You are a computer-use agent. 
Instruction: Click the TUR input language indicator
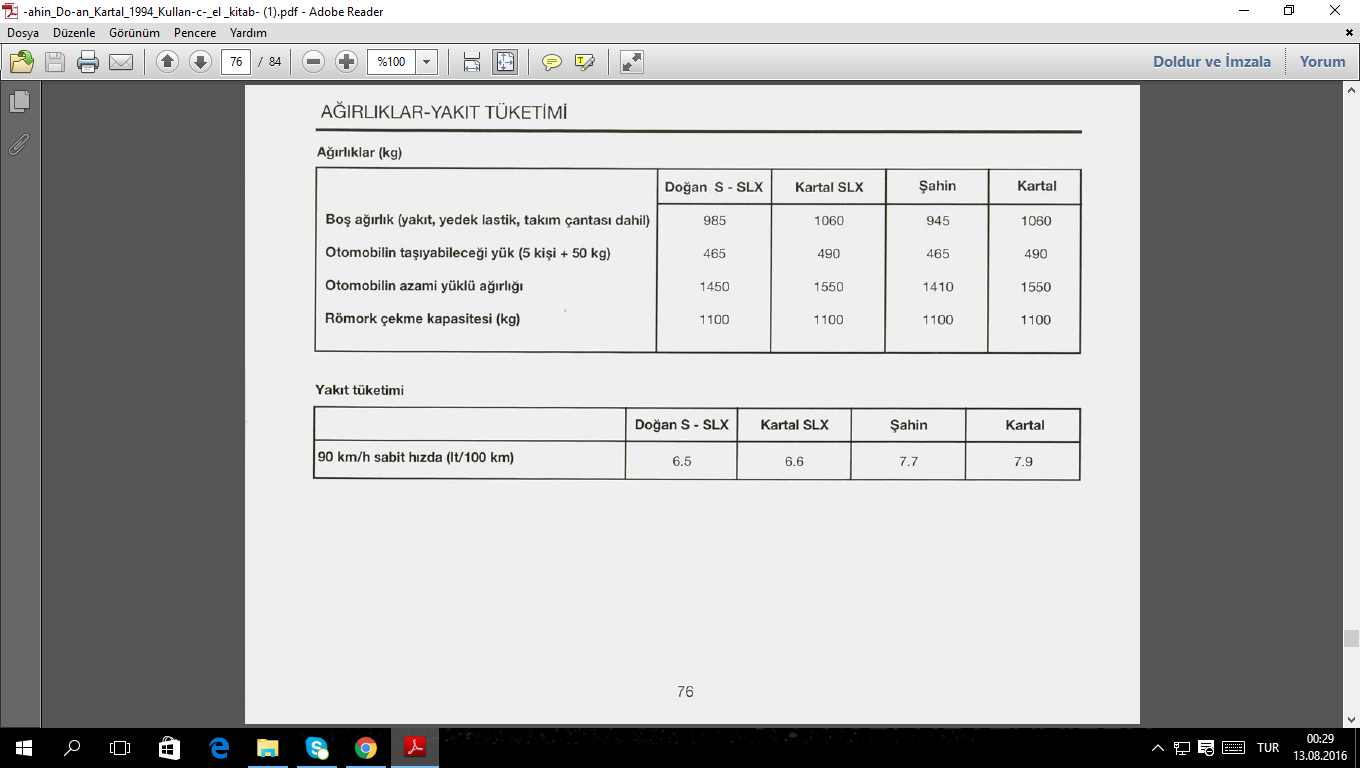point(1268,748)
